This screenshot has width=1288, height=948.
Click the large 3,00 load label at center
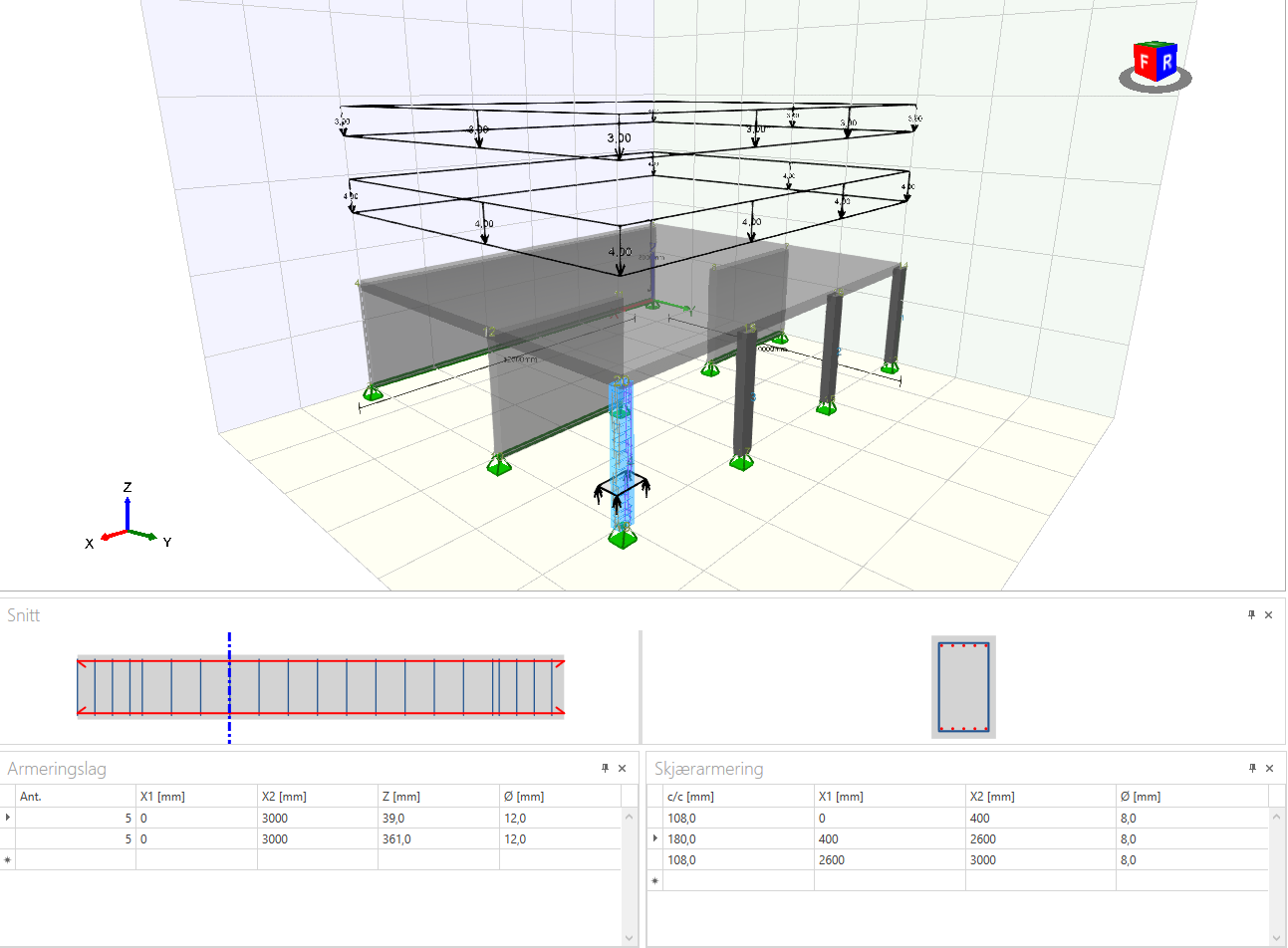click(619, 138)
